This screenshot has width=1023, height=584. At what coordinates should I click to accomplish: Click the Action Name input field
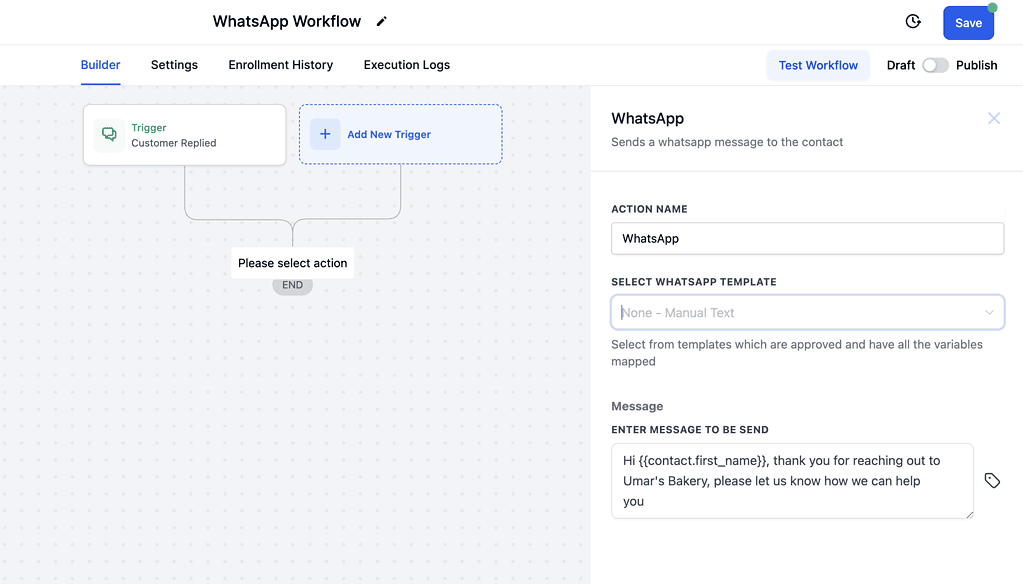pyautogui.click(x=807, y=238)
